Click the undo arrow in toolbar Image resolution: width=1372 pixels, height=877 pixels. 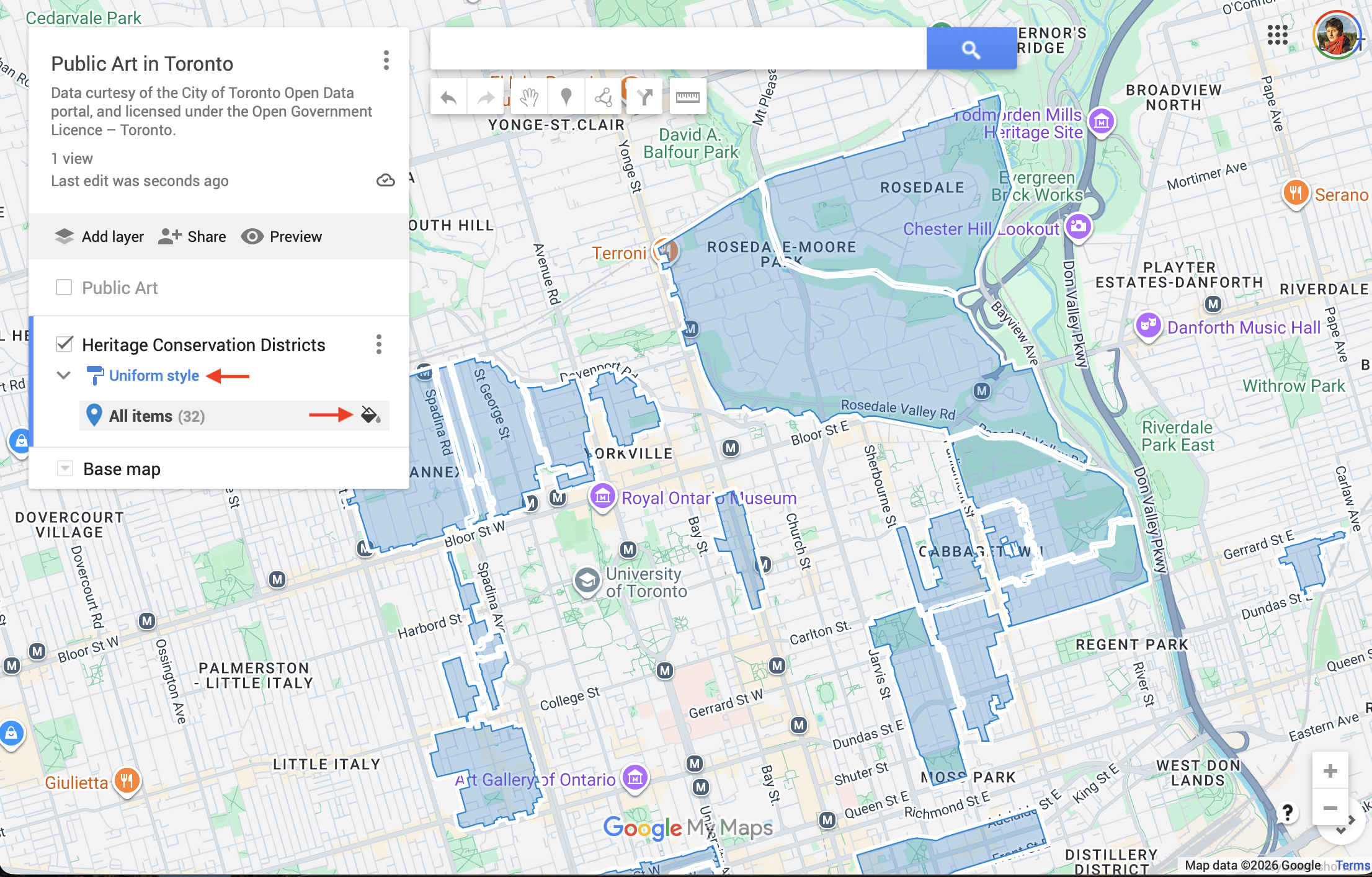click(448, 97)
